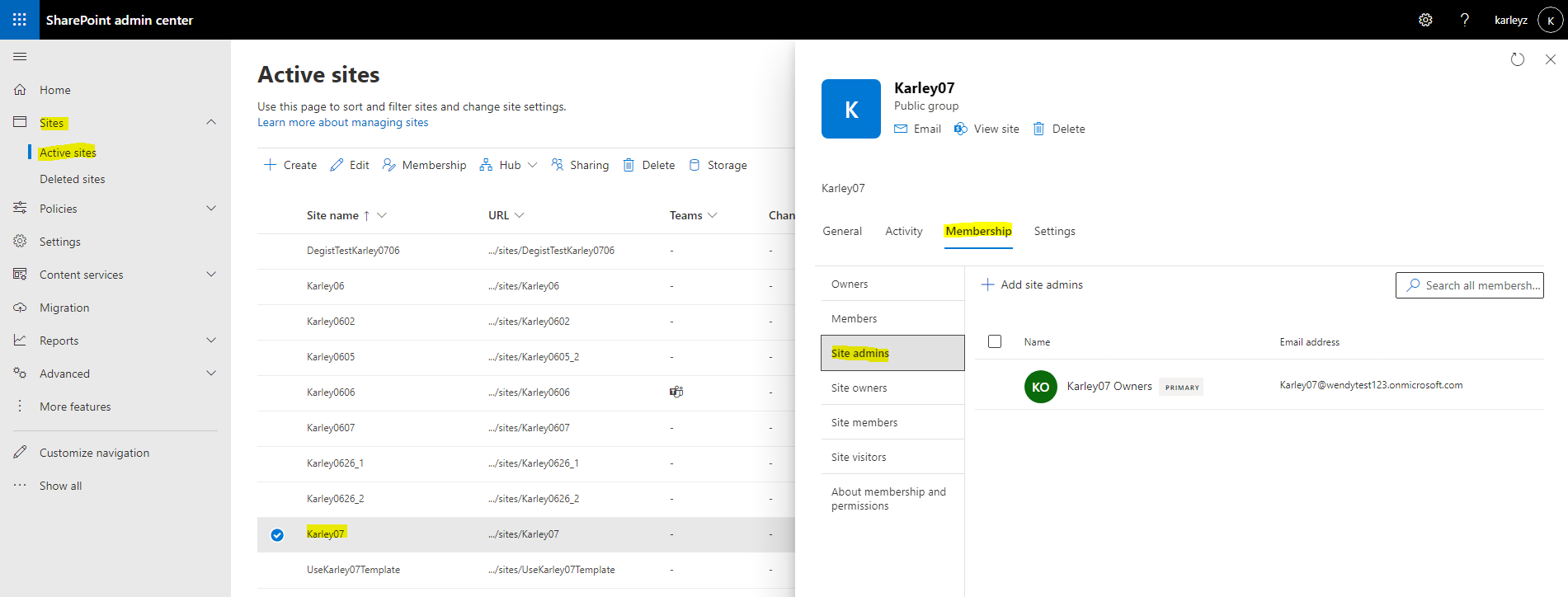Open the URL column filter dropdown
This screenshot has height=597, width=1568.
tap(520, 215)
